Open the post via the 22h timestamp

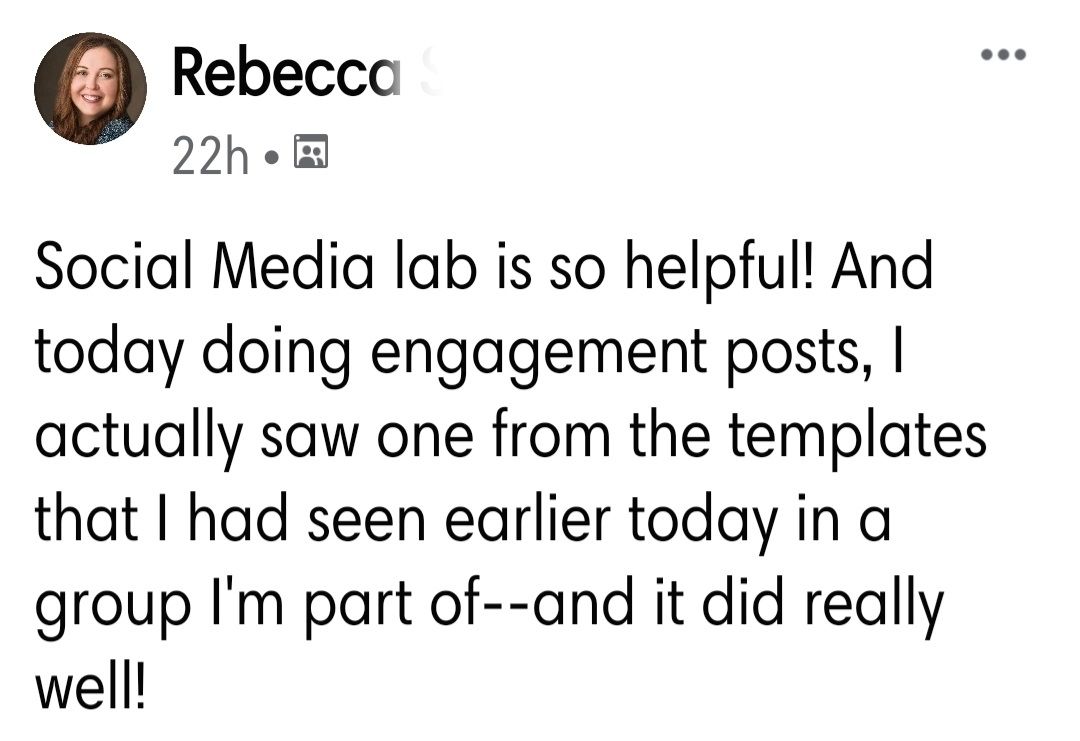[x=209, y=156]
